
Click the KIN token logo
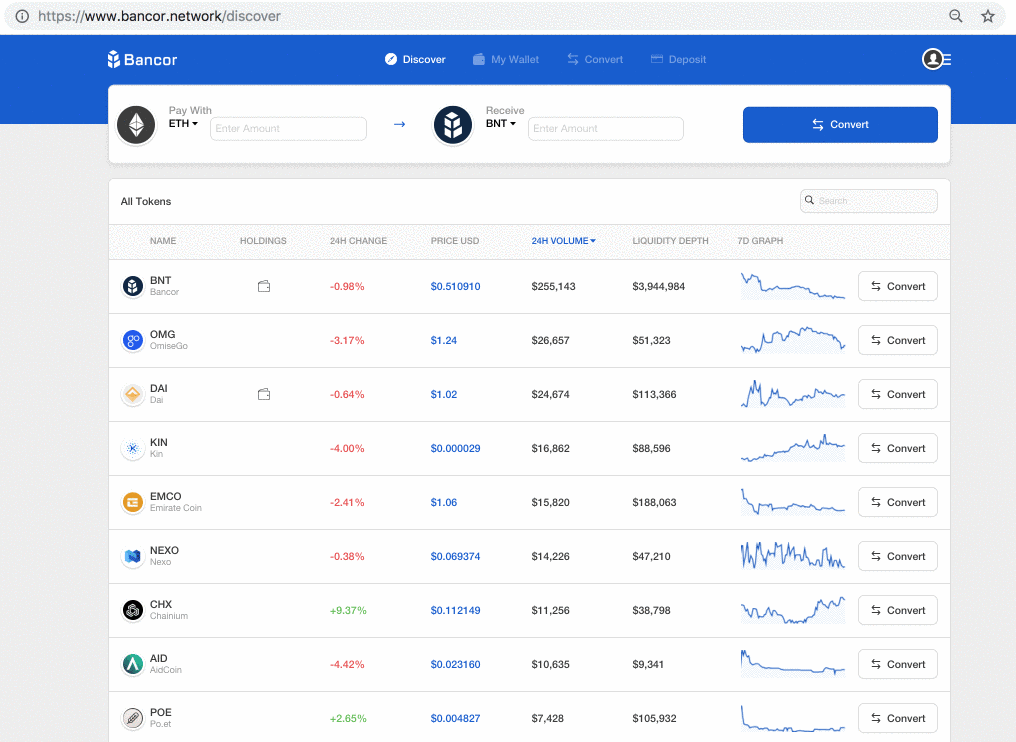[133, 448]
